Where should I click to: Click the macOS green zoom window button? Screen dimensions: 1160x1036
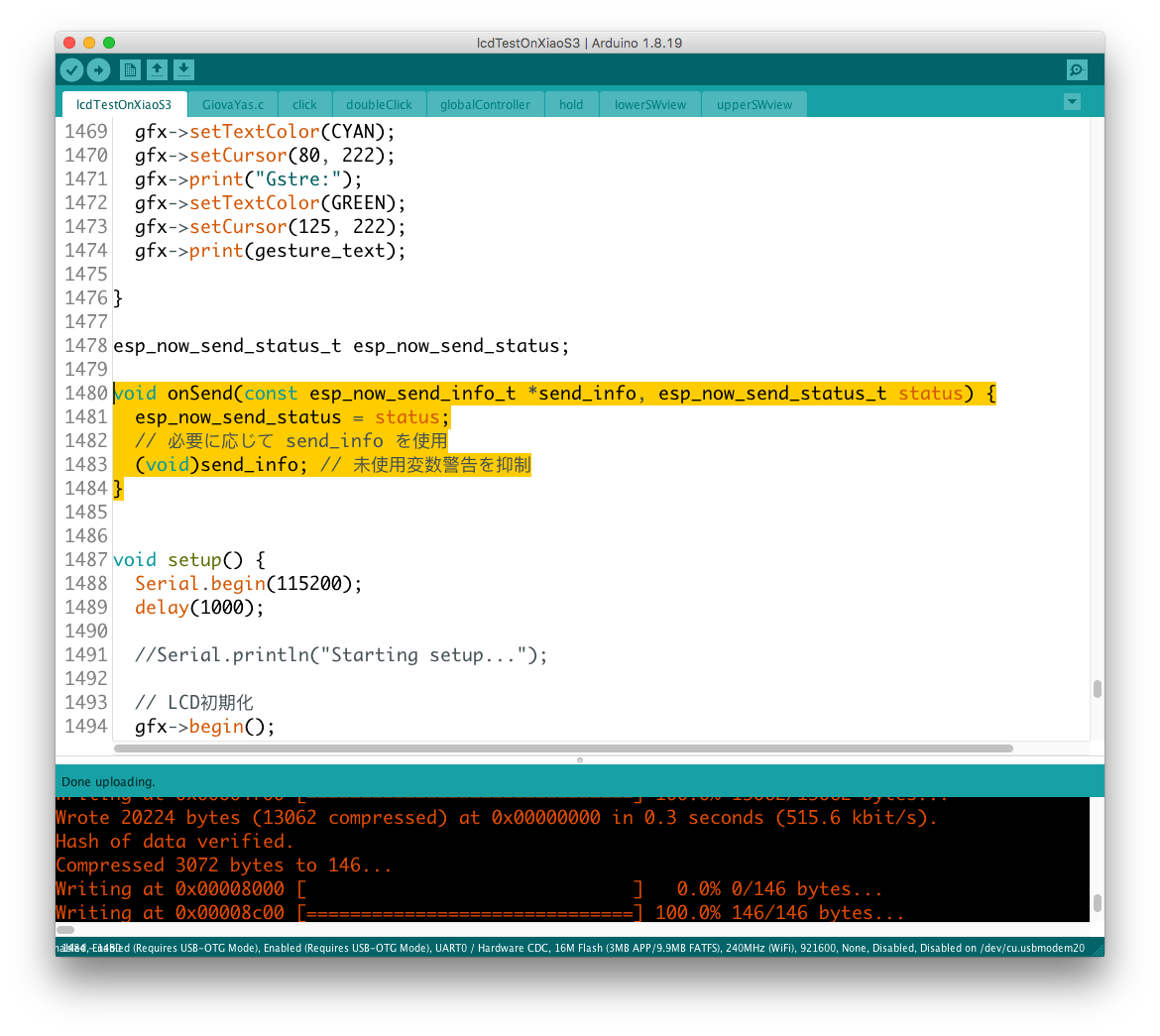click(x=109, y=43)
